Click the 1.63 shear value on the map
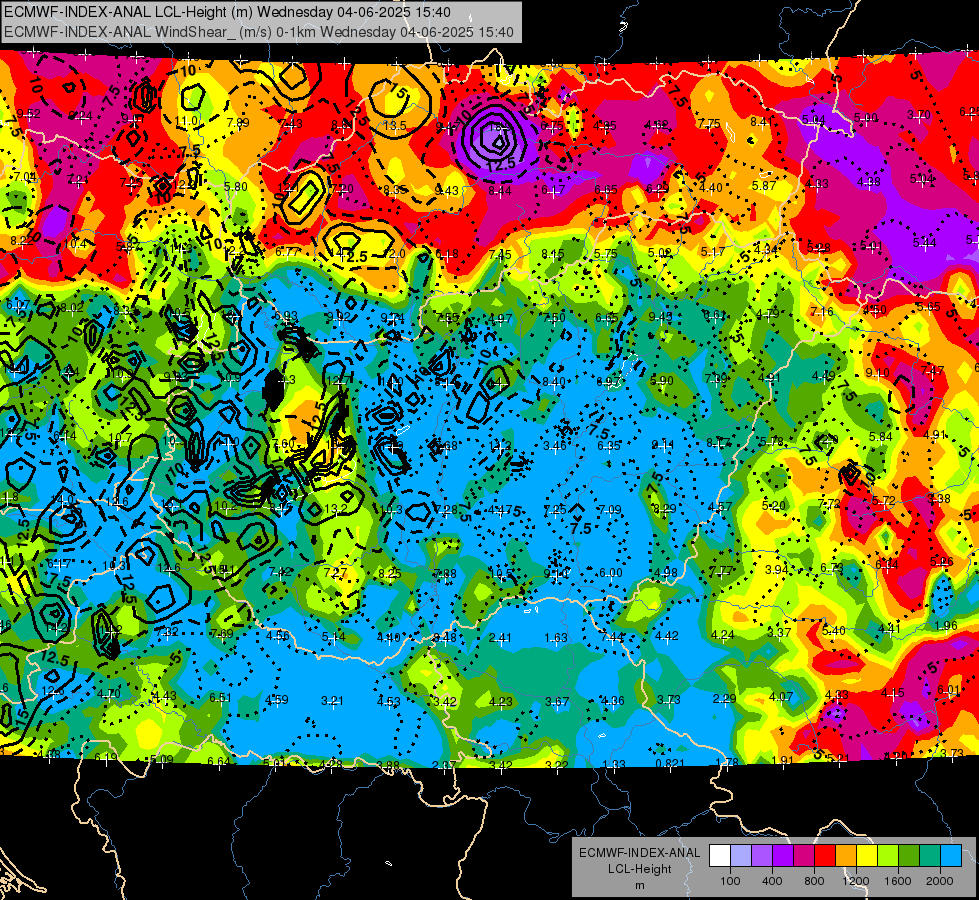This screenshot has height=900, width=979. [x=556, y=638]
